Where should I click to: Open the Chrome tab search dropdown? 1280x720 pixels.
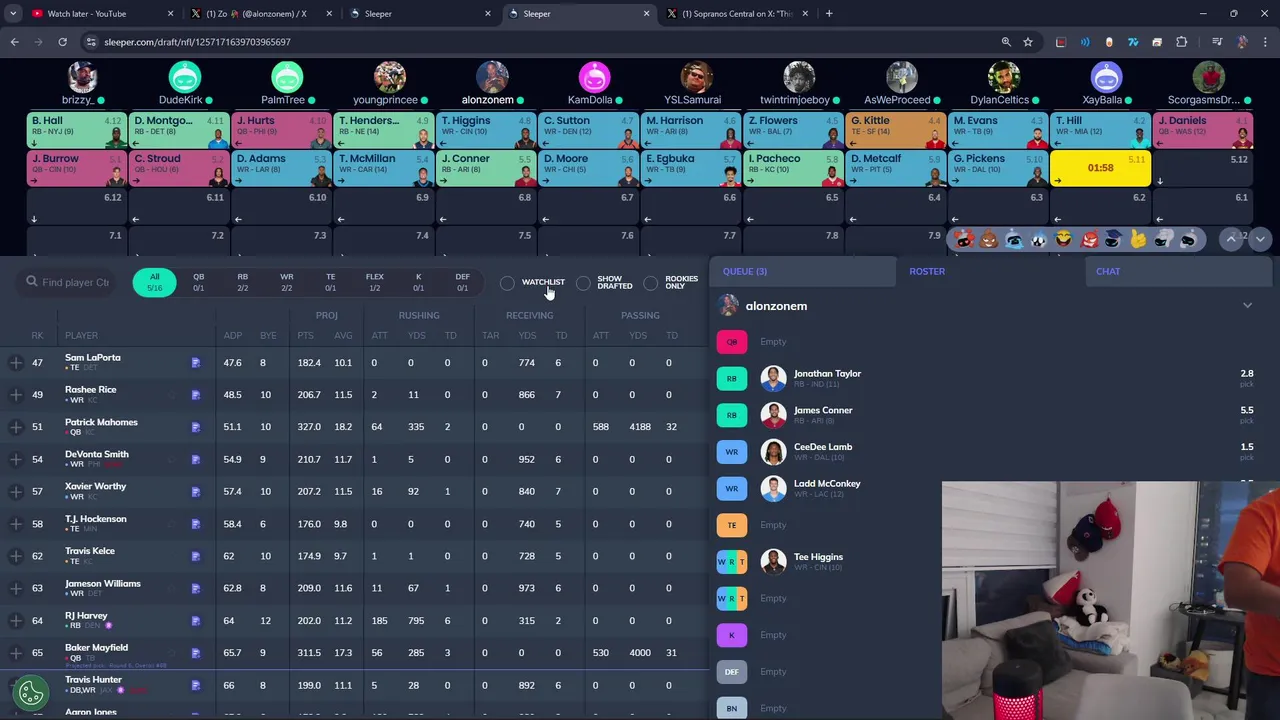point(13,14)
